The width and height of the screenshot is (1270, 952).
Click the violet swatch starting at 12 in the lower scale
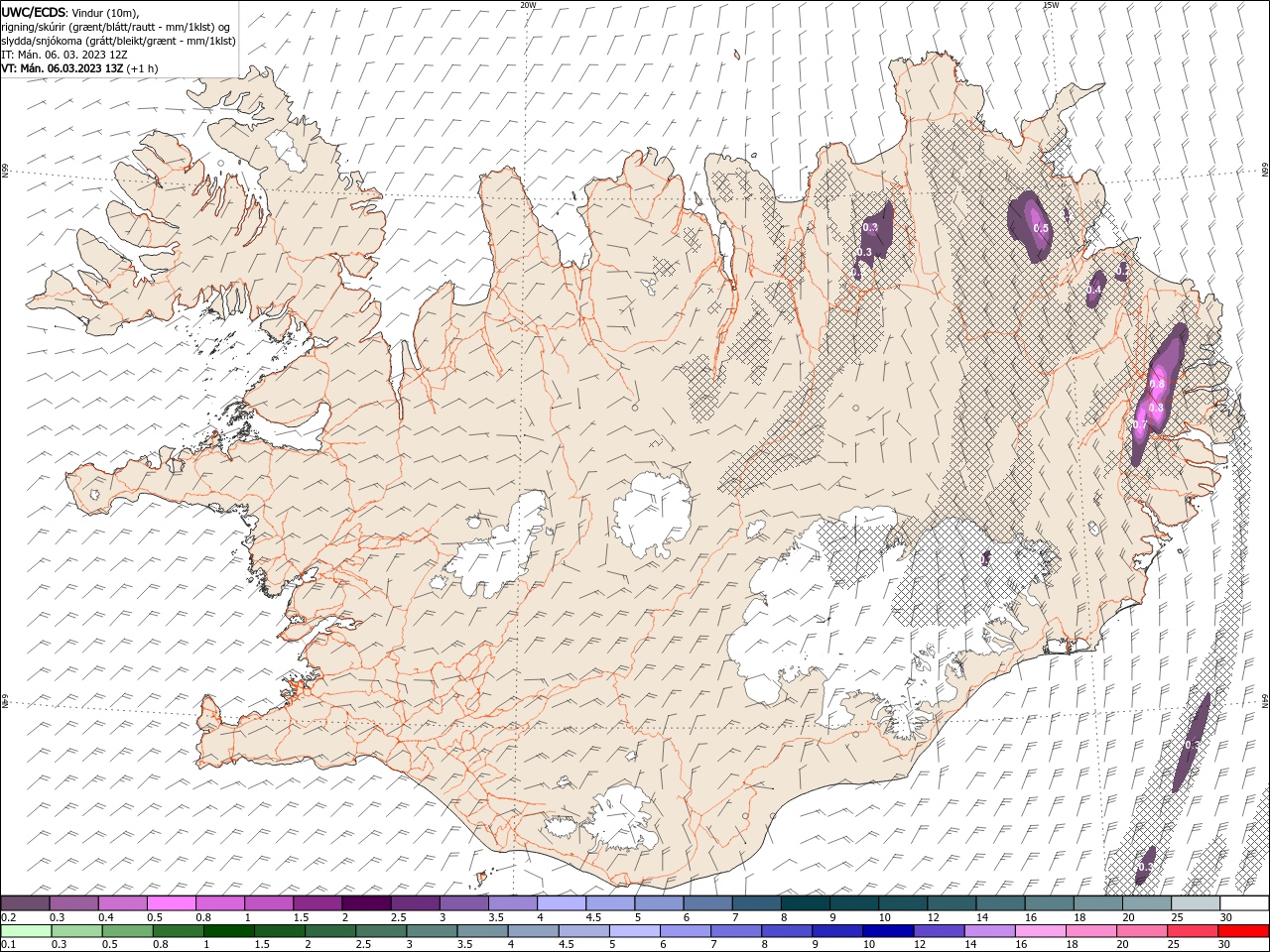[939, 931]
